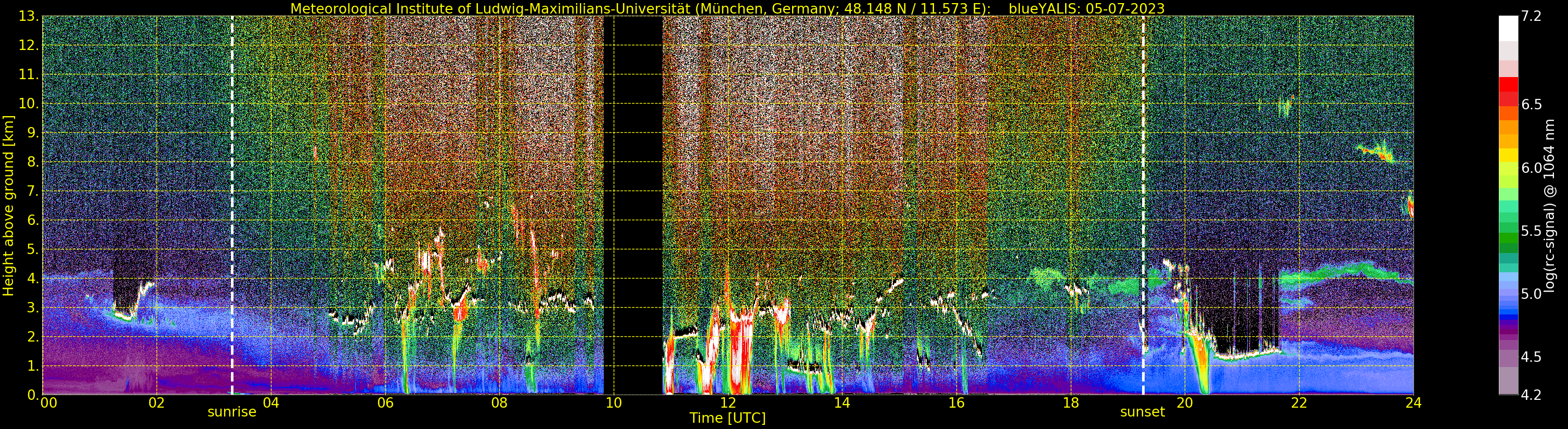Screen dimensions: 1568x429
Task: Click the 'sunset' label below the time axis
Action: 1143,412
